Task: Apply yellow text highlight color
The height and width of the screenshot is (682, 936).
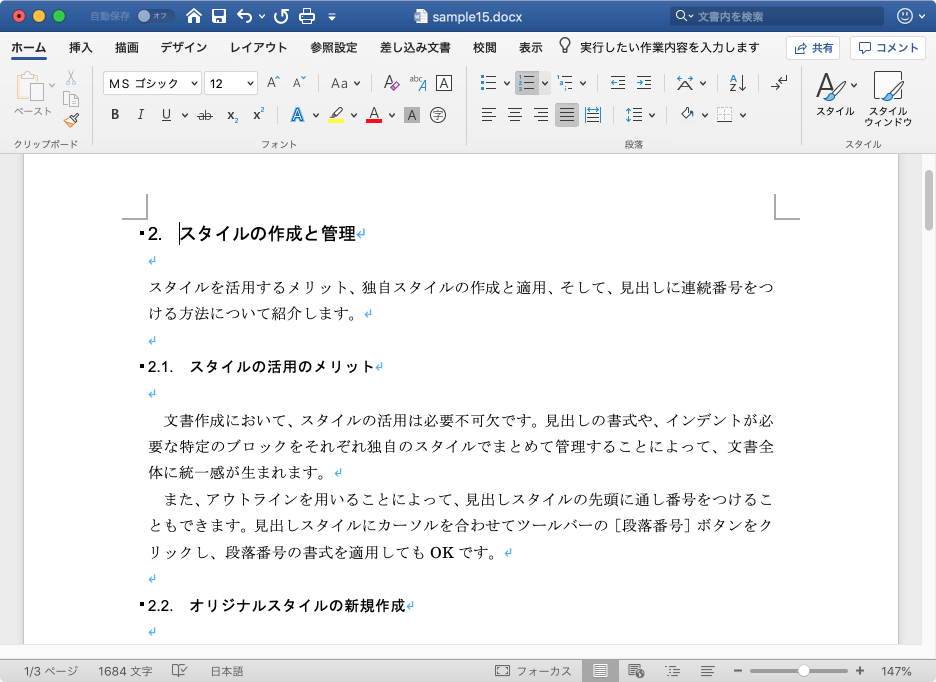Action: click(x=336, y=115)
